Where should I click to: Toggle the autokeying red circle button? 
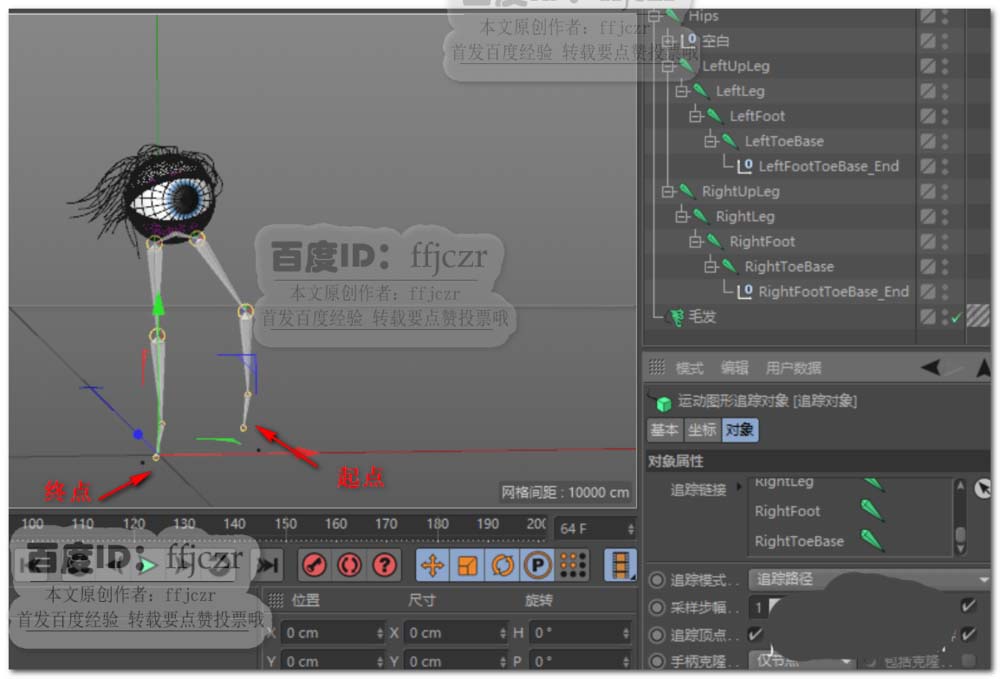349,565
